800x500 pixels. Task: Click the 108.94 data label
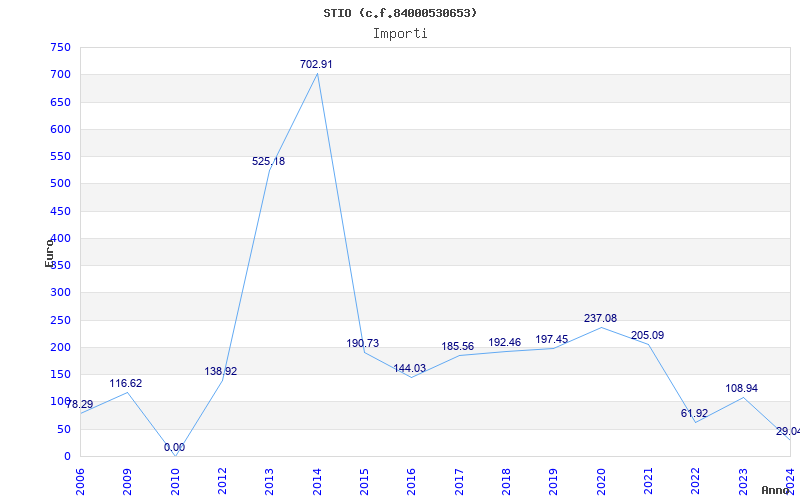(x=742, y=389)
